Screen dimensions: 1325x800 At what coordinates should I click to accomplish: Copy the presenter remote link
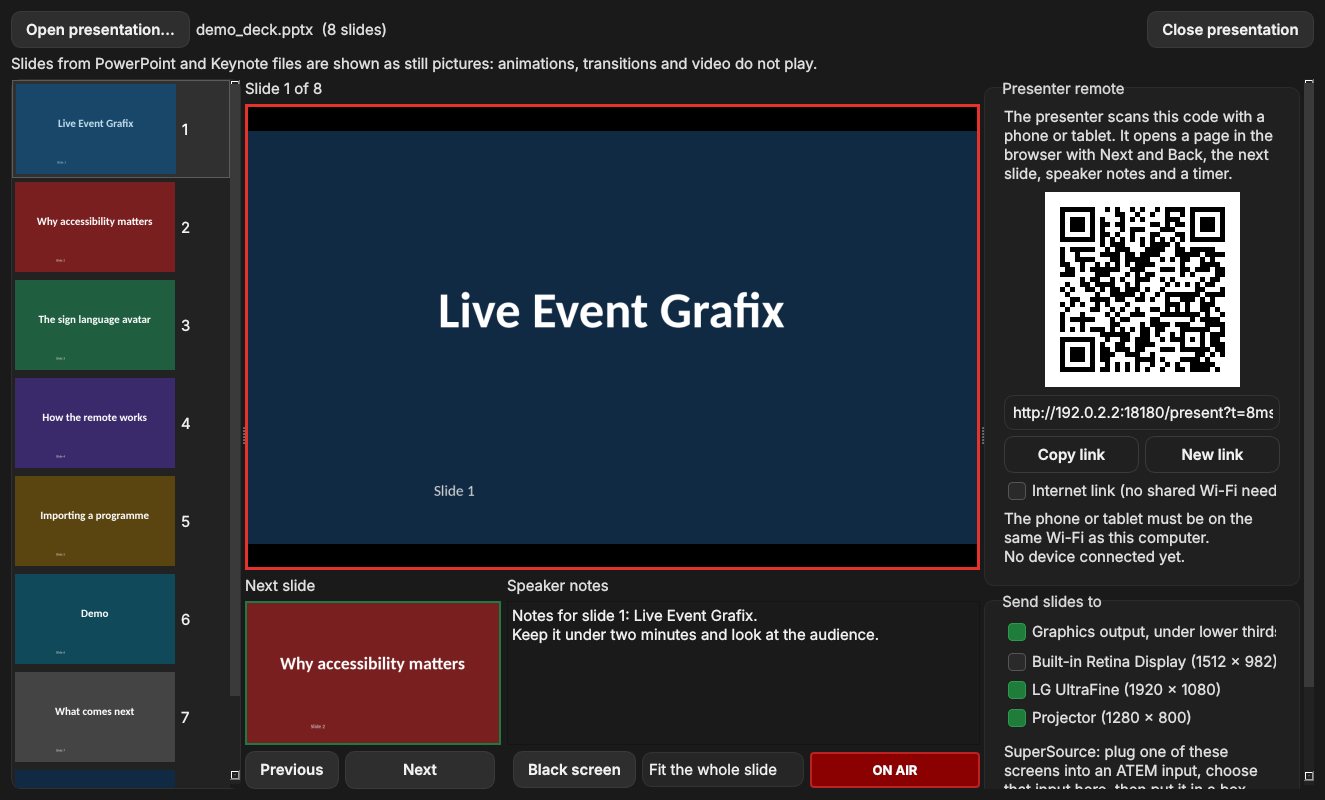click(x=1071, y=454)
